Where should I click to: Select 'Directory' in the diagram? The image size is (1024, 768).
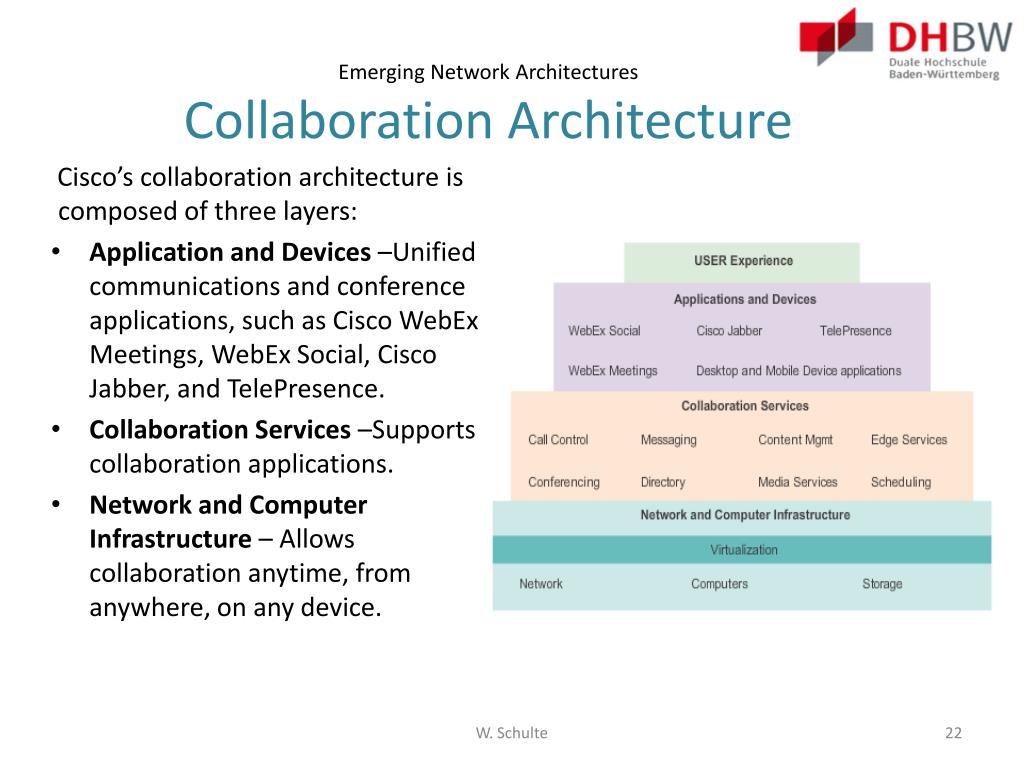[663, 482]
